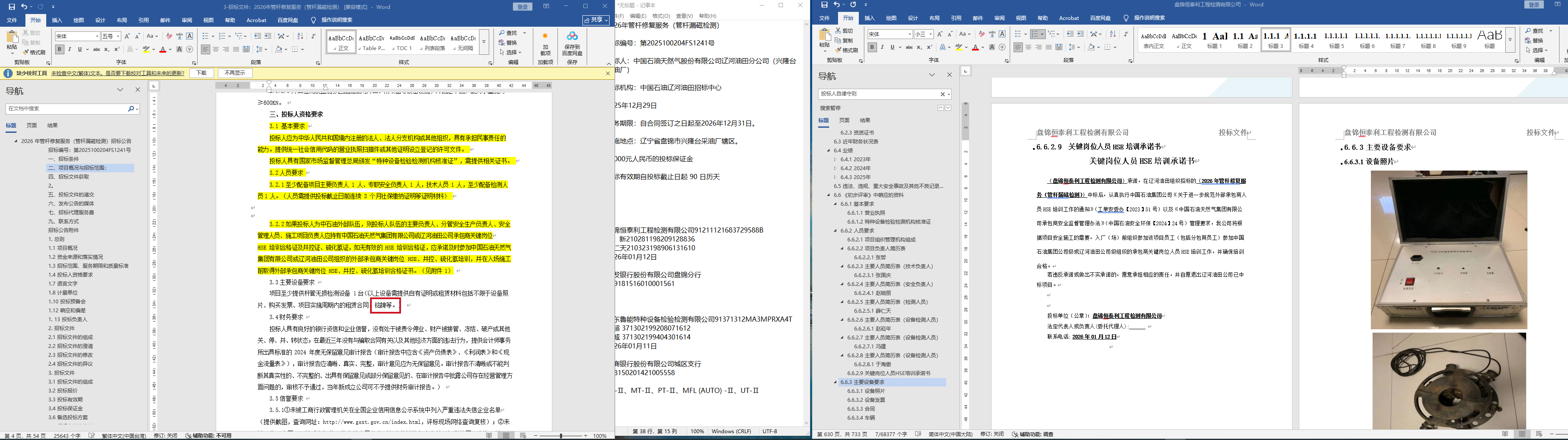Select 6.6.3.1 设备照片 in right navigation tree

click(x=866, y=391)
